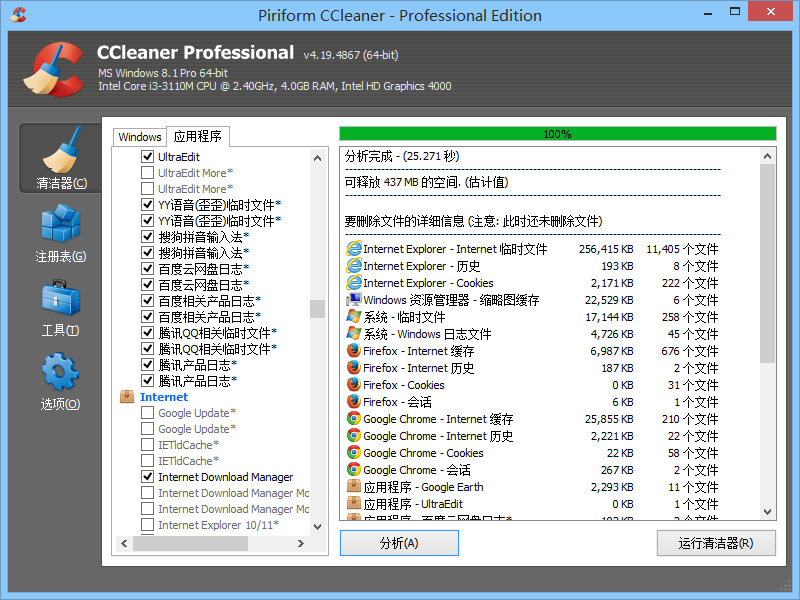
Task: Uncheck Internet Download Manager checkbox
Action: pos(148,477)
